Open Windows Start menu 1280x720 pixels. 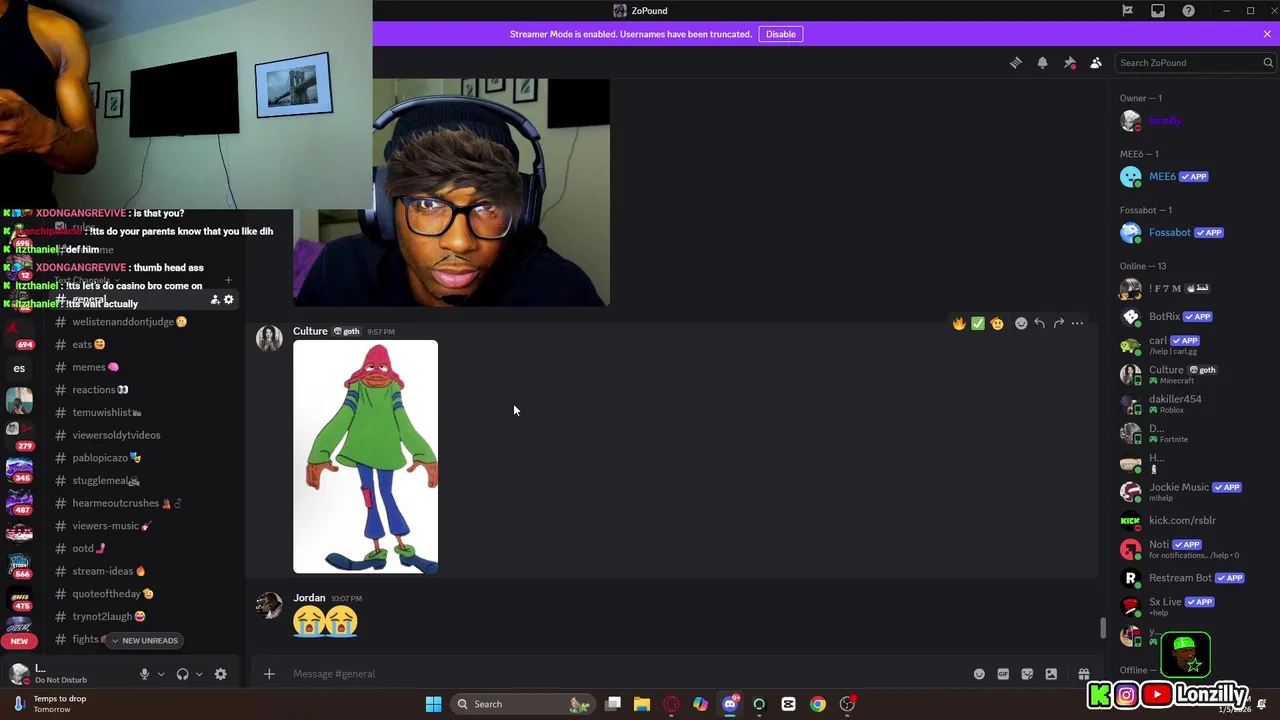433,704
